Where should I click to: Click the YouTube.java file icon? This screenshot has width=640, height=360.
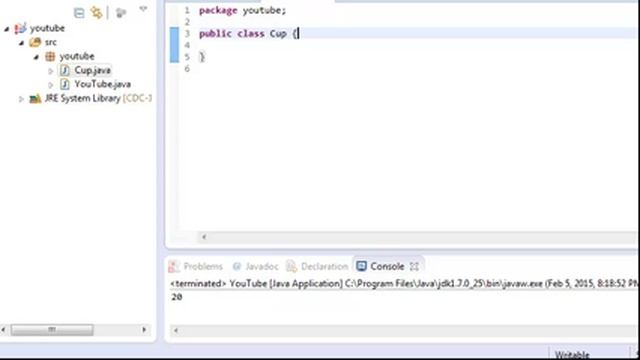[64, 84]
